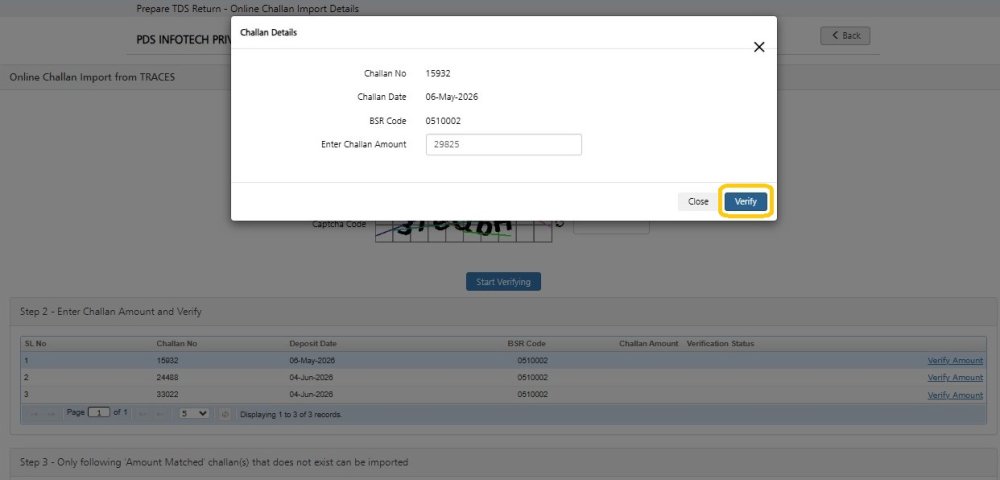Click the Challan No column header
Screen dimensions: 1000x480
click(177, 344)
